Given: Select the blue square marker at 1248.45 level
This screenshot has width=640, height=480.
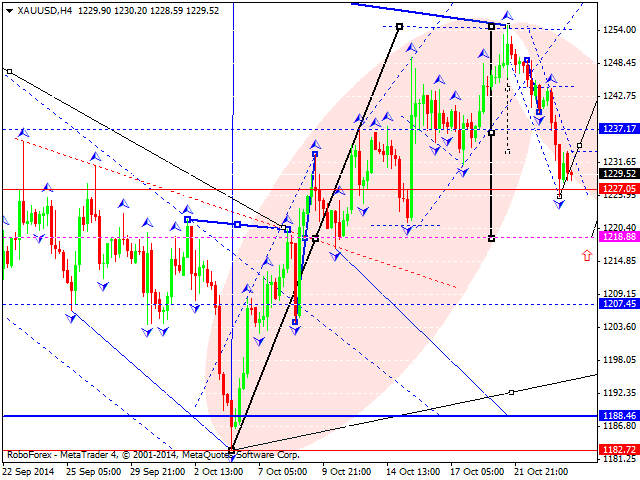Looking at the screenshot, I should (x=527, y=60).
